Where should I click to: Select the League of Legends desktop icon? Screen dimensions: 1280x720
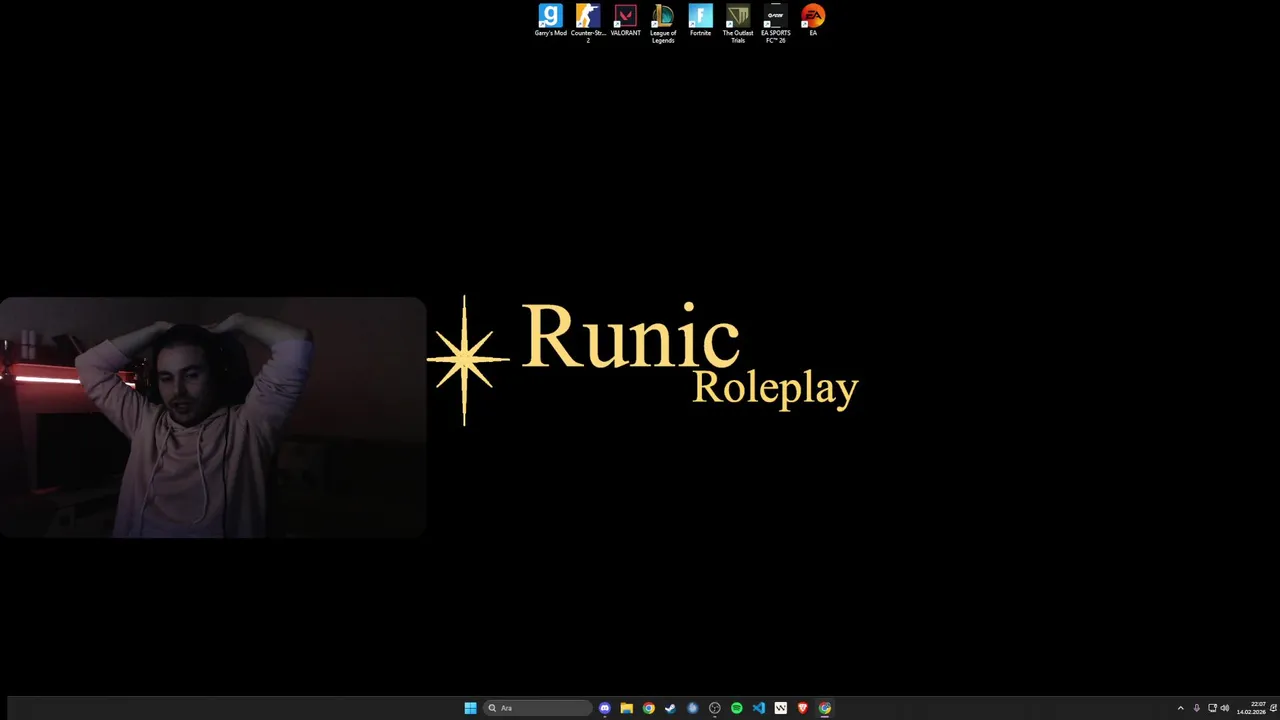coord(663,23)
